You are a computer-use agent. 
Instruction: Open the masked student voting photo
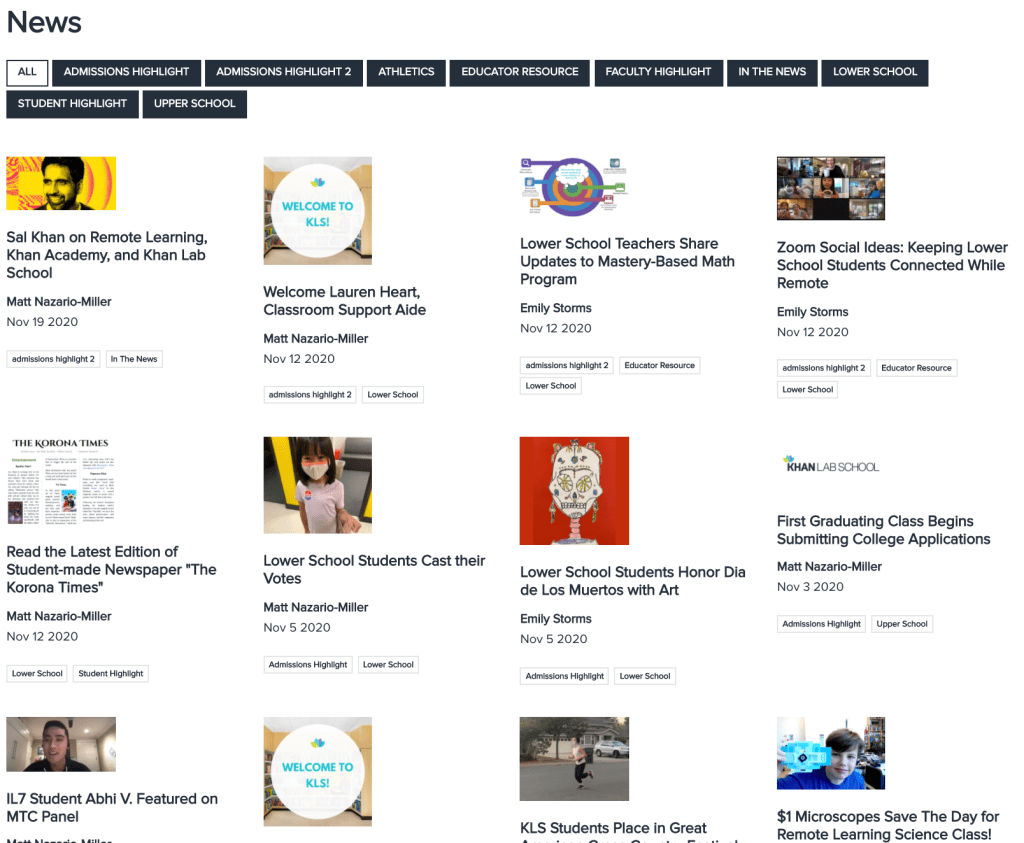[317, 485]
